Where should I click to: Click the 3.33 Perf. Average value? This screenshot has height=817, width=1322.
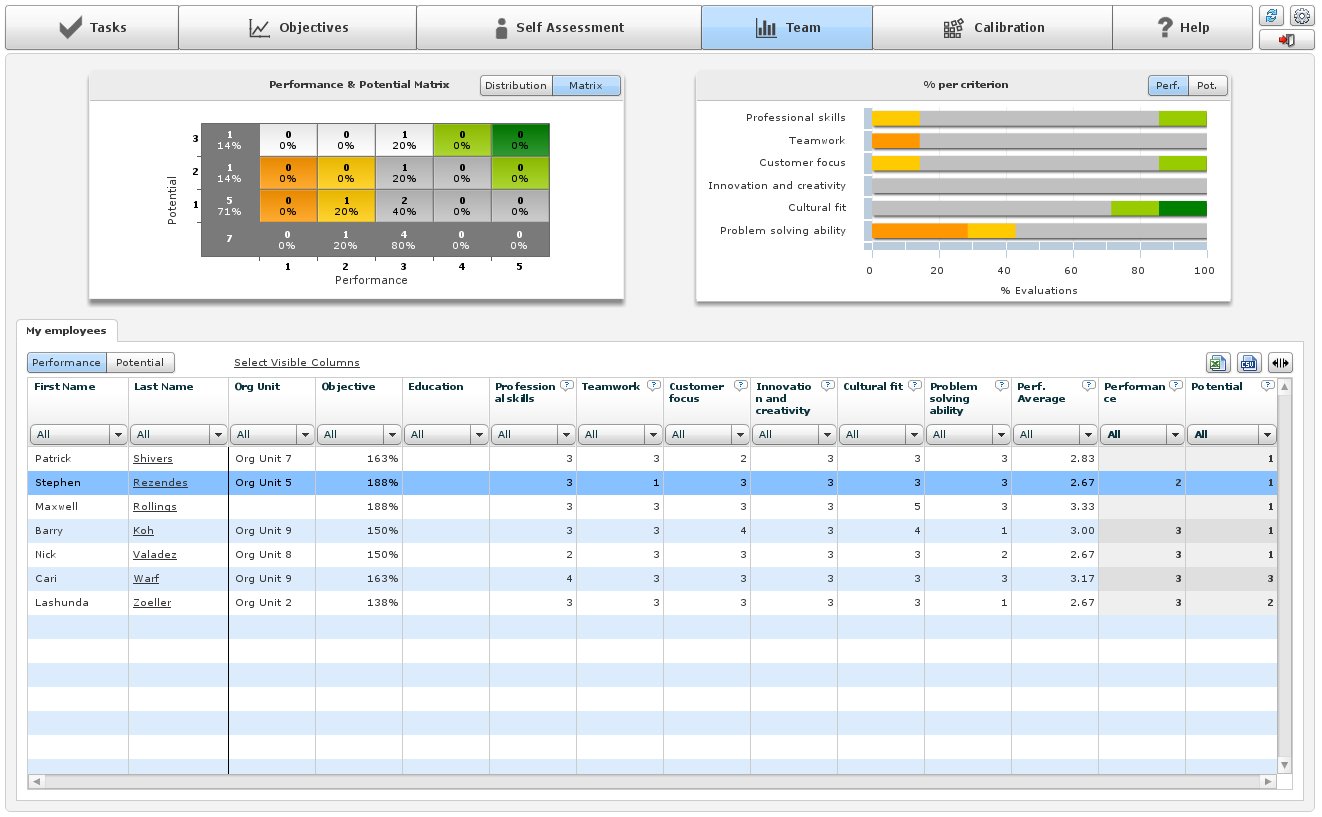1083,507
